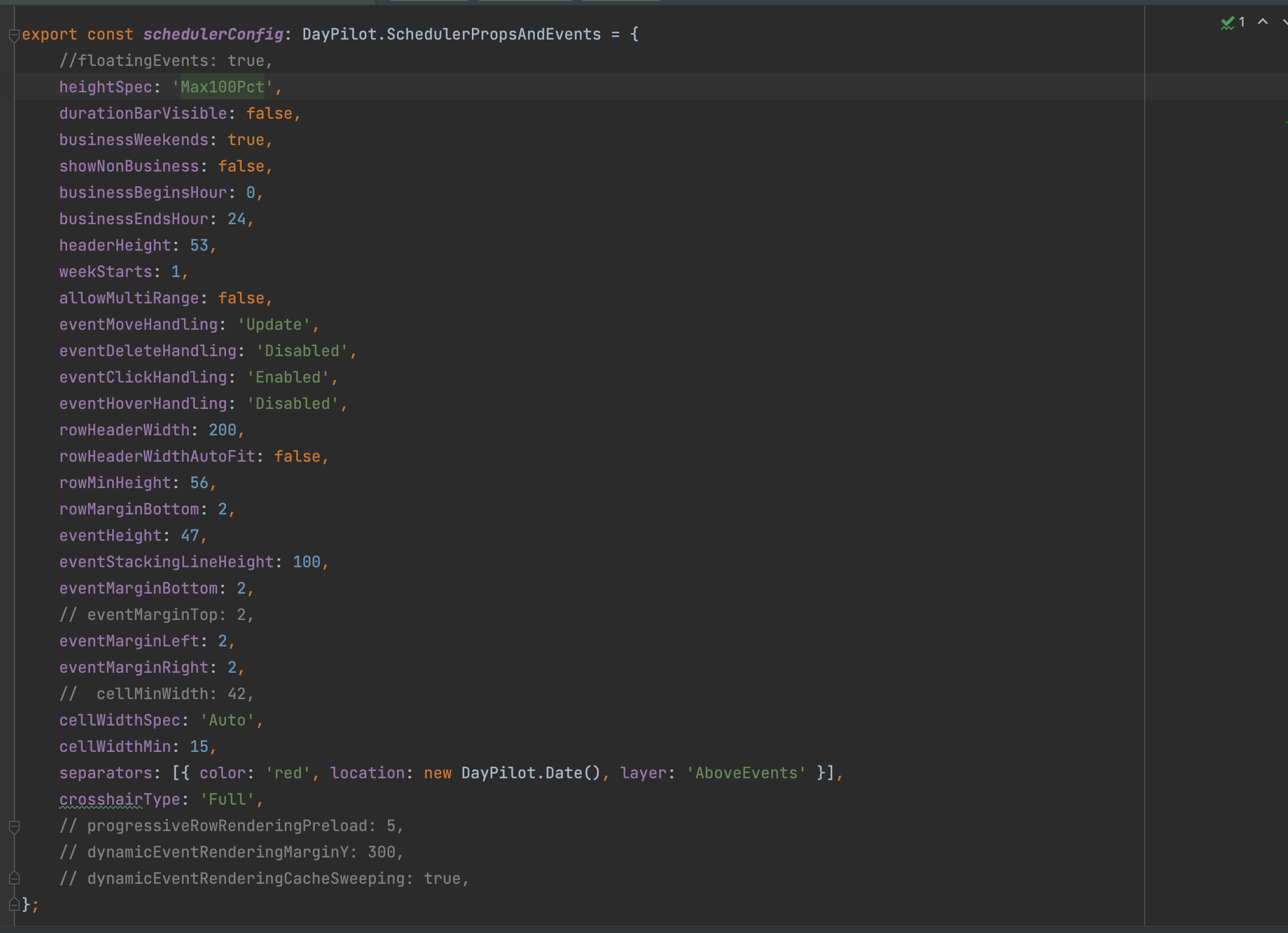Click the weekStarts property
The width and height of the screenshot is (1288, 933).
[106, 272]
